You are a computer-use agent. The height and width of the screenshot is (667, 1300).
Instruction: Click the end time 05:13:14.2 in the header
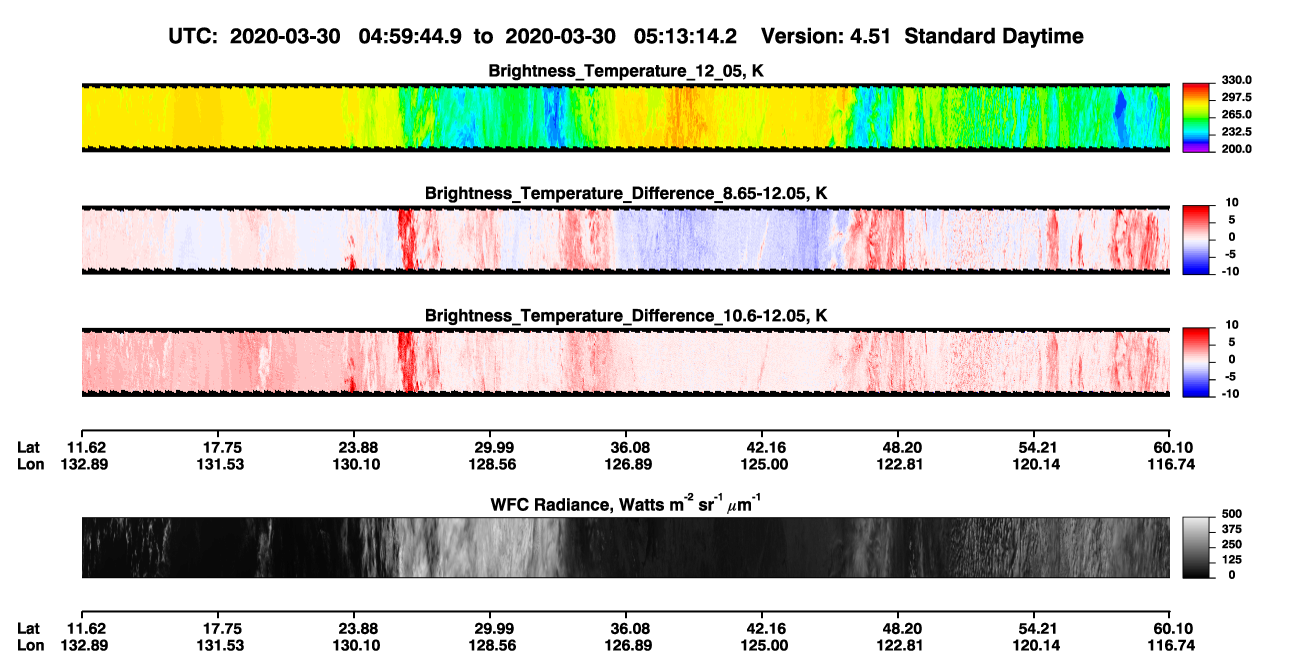coord(686,37)
